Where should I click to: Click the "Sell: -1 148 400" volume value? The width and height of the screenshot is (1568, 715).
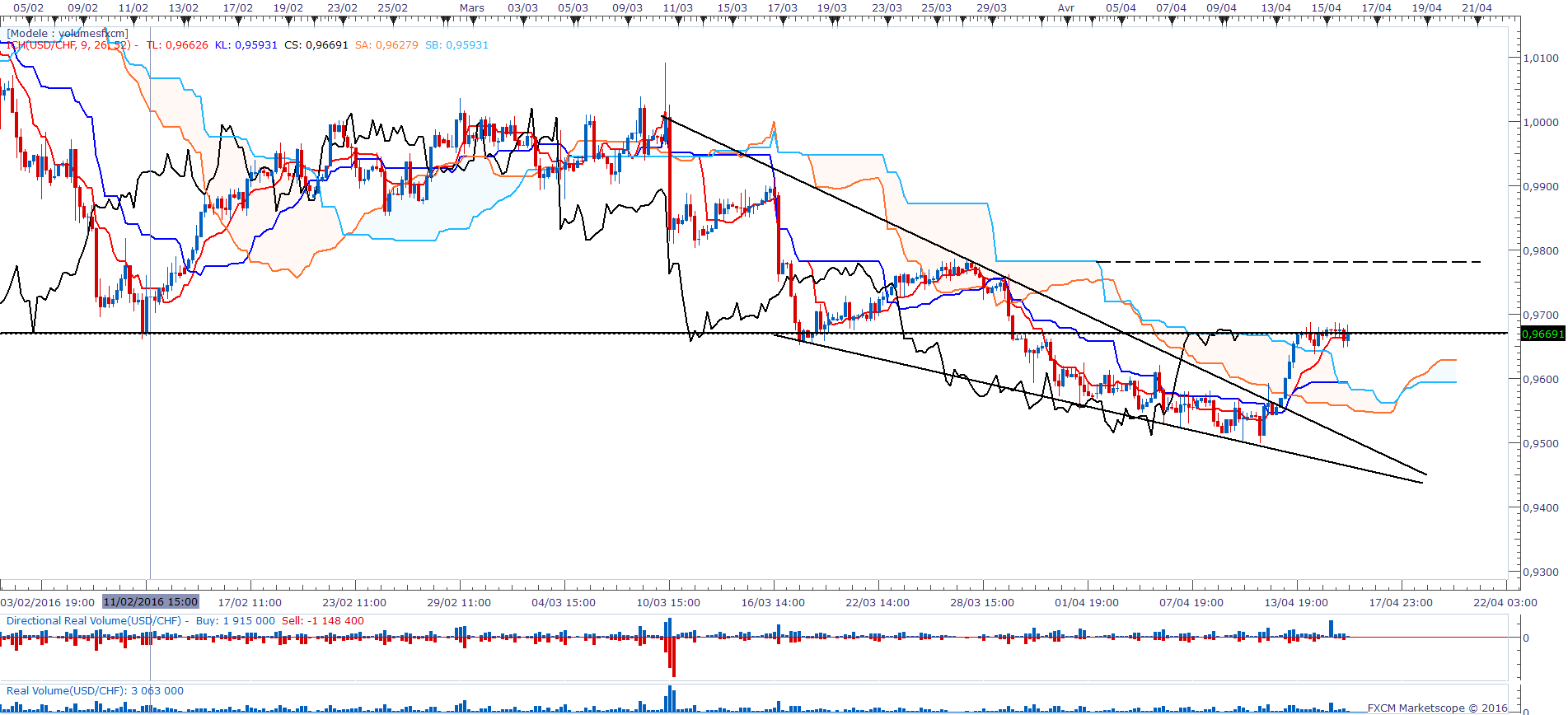323,621
